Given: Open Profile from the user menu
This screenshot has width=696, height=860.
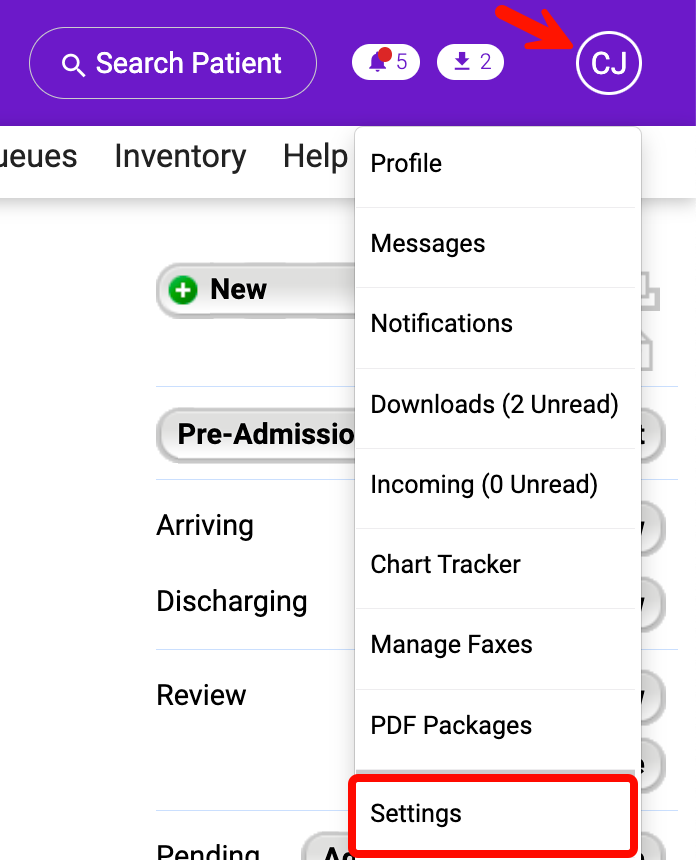Looking at the screenshot, I should pyautogui.click(x=406, y=164).
